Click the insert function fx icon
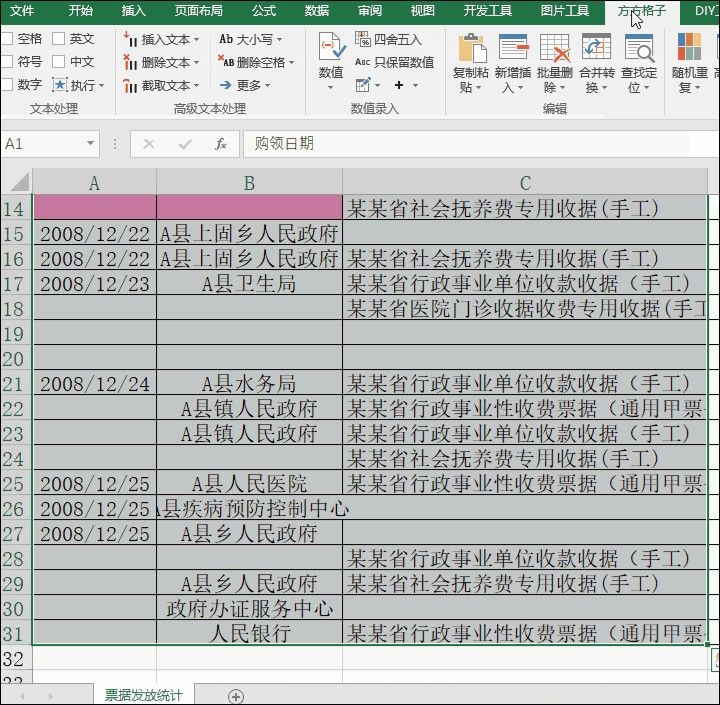 pos(221,144)
